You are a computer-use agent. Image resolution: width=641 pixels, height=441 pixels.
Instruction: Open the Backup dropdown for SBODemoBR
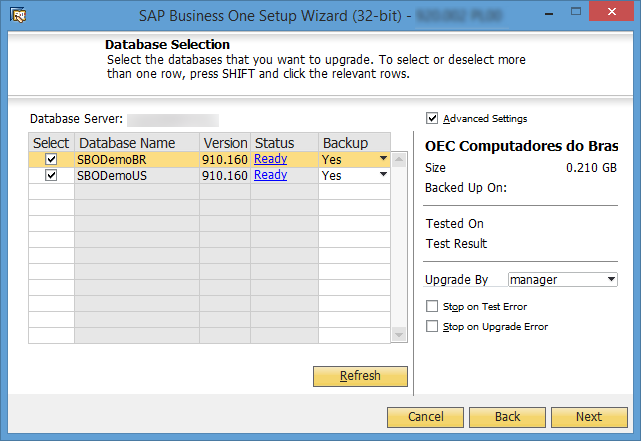(383, 158)
